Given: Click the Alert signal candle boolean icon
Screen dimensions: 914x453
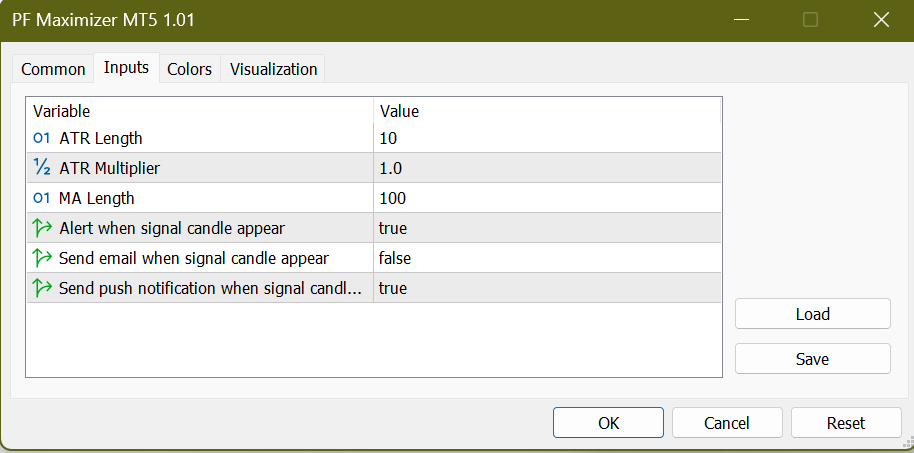Looking at the screenshot, I should pos(42,228).
